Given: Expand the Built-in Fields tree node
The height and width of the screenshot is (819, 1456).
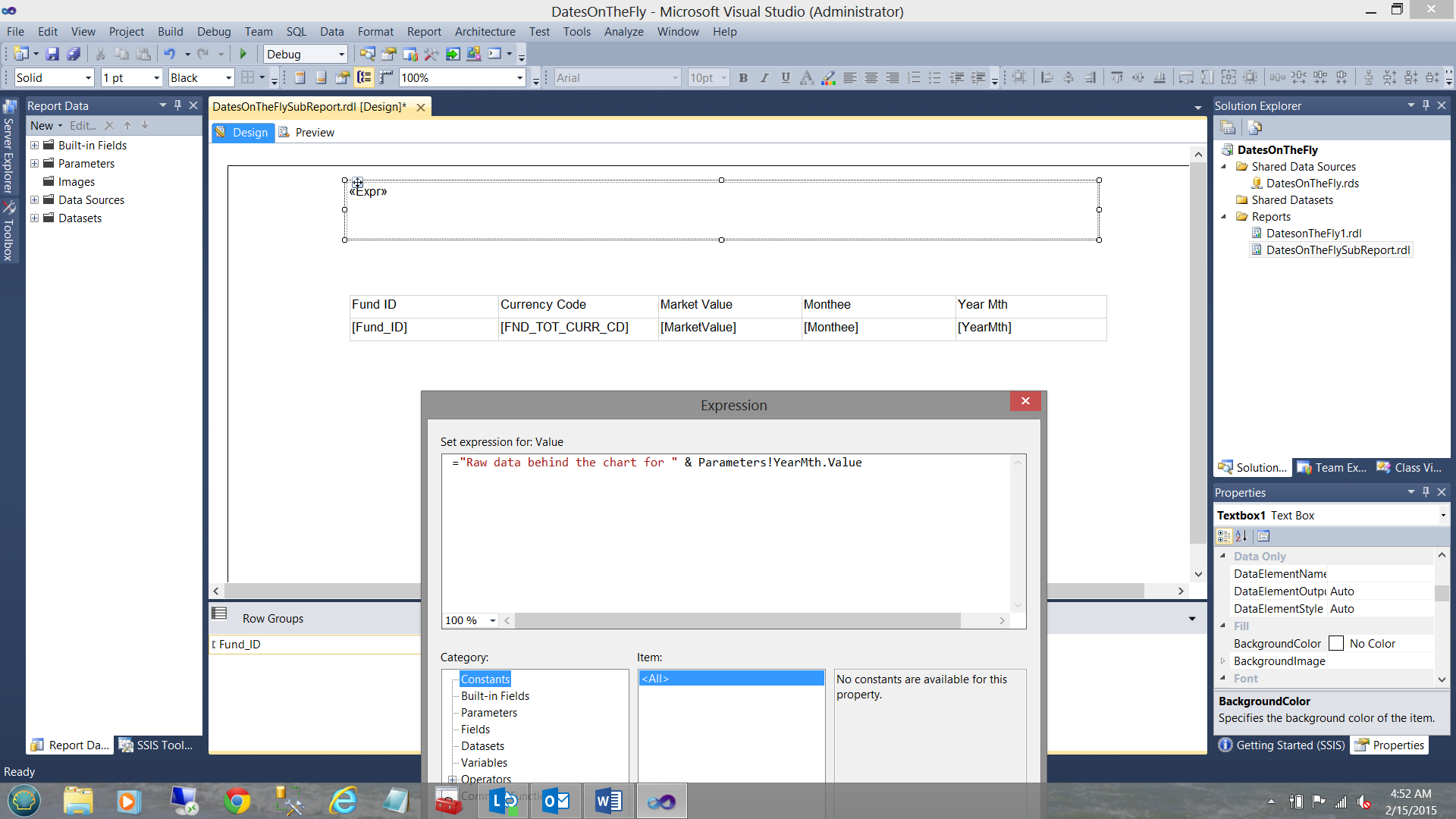Looking at the screenshot, I should point(34,146).
